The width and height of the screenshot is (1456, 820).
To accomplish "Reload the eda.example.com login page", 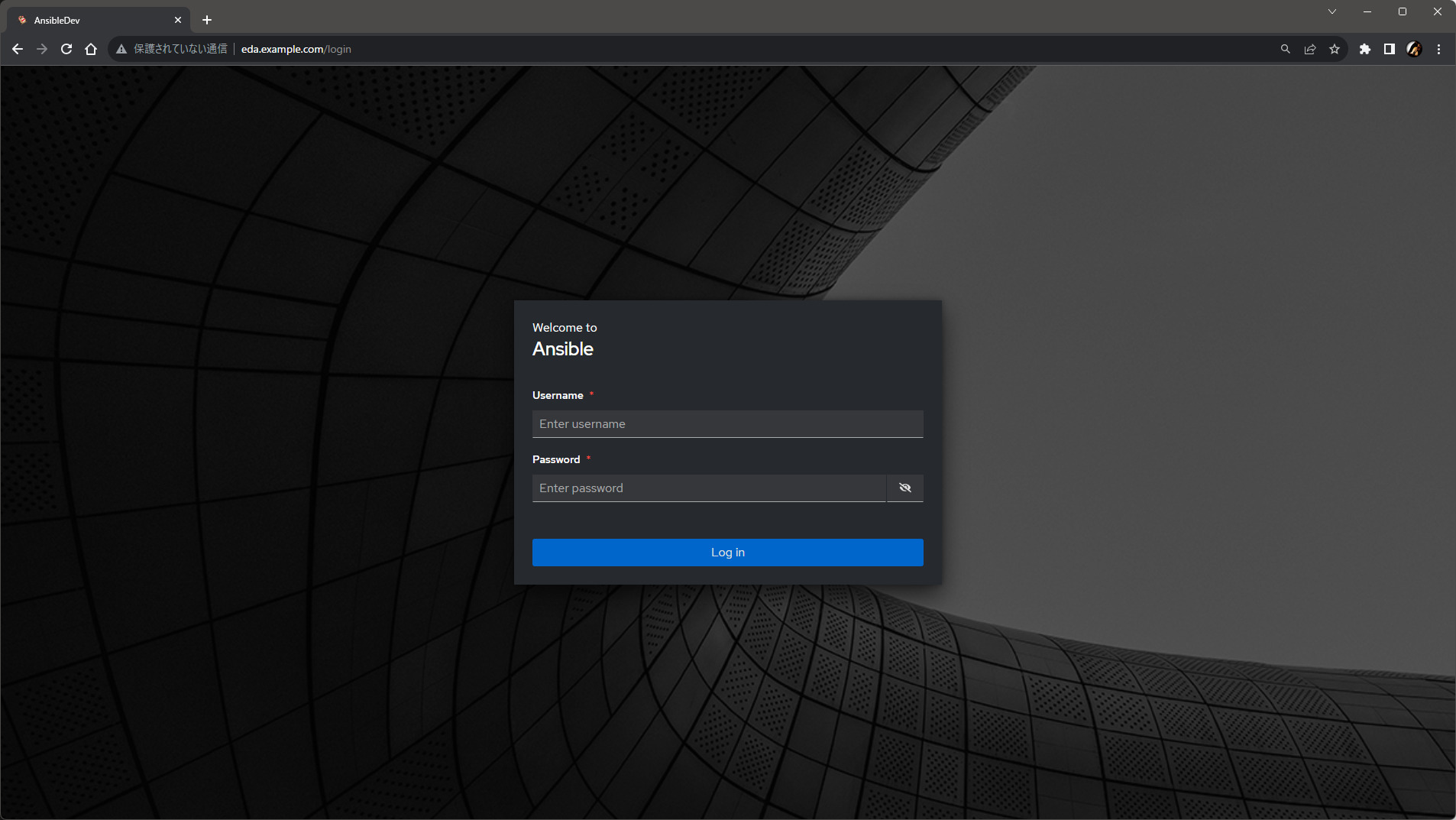I will coord(66,48).
